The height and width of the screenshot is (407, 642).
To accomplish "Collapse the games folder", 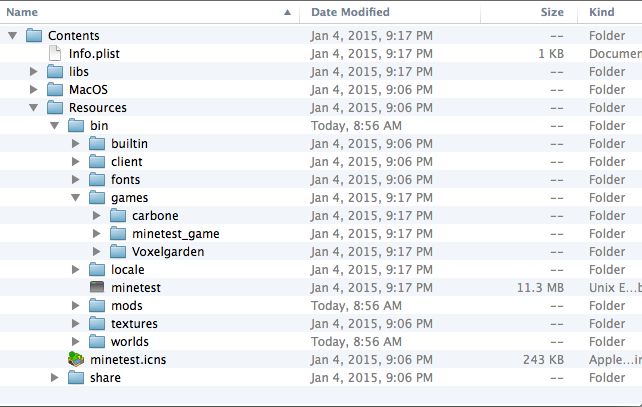I will pos(76,198).
